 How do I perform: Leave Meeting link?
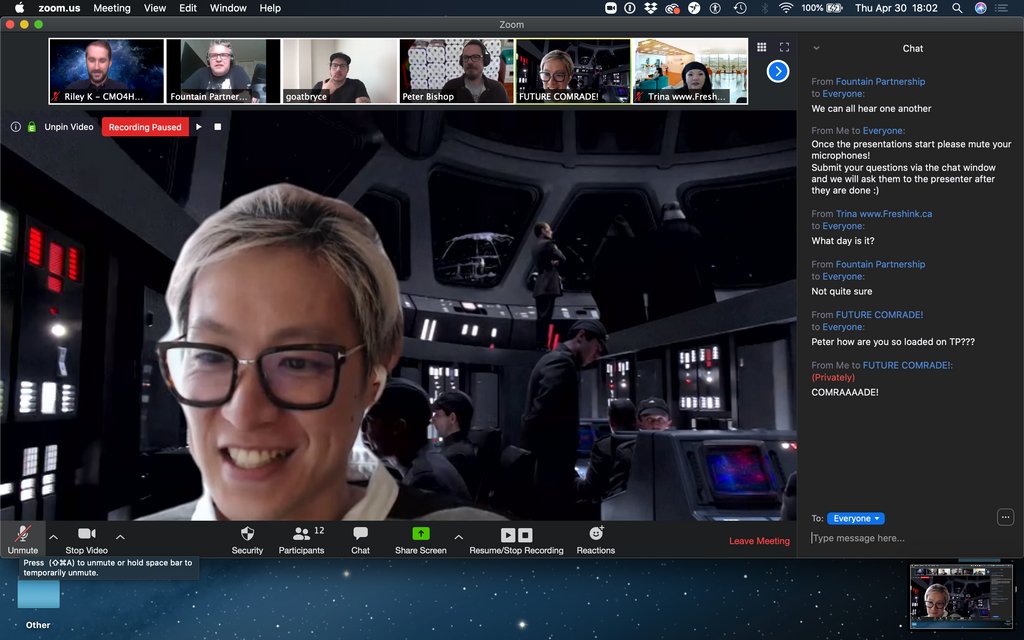click(760, 541)
